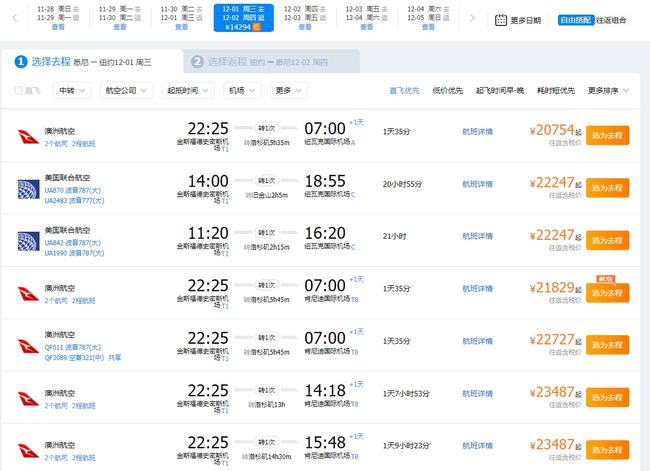Click the Qantas logo on the ¥21829 flight
The height and width of the screenshot is (471, 650).
pos(28,294)
